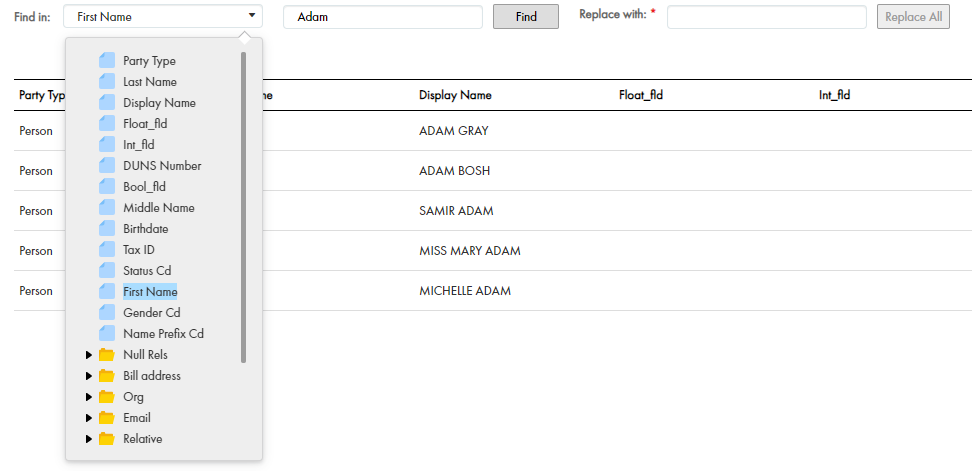Pick Middle Name from the list
Image resolution: width=974 pixels, height=471 pixels.
pyautogui.click(x=158, y=208)
